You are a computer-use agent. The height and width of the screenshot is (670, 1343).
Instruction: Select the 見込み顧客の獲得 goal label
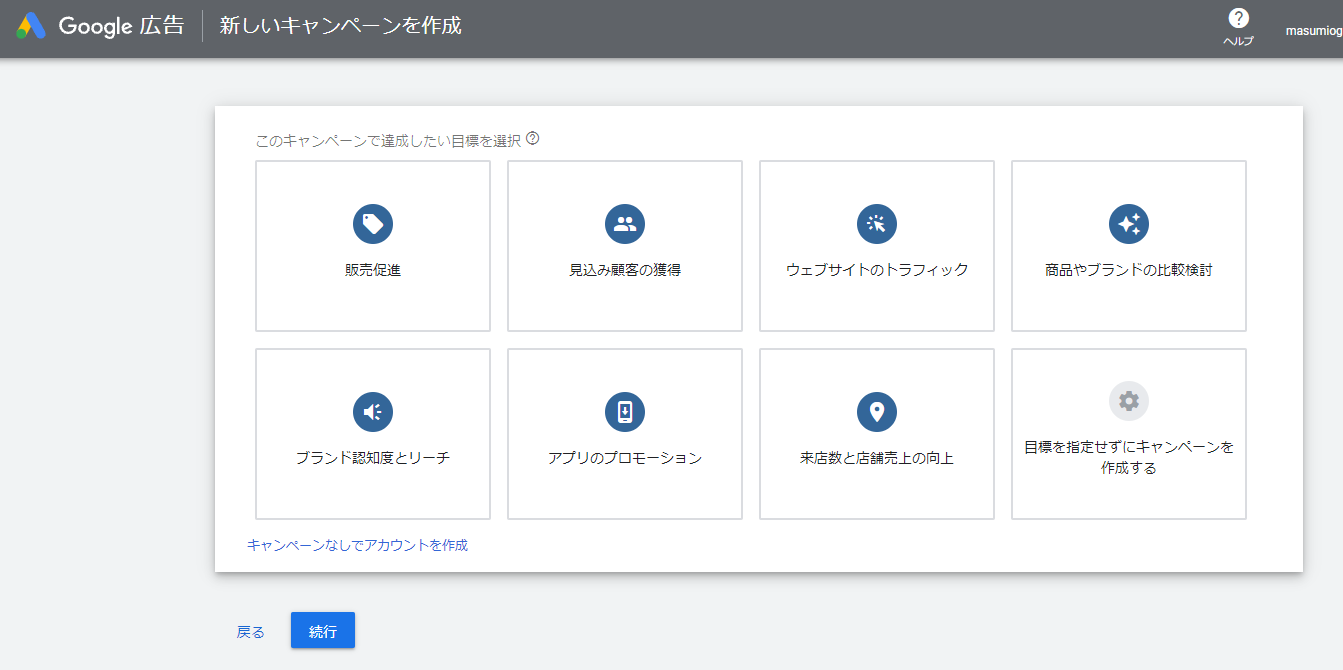pyautogui.click(x=625, y=270)
